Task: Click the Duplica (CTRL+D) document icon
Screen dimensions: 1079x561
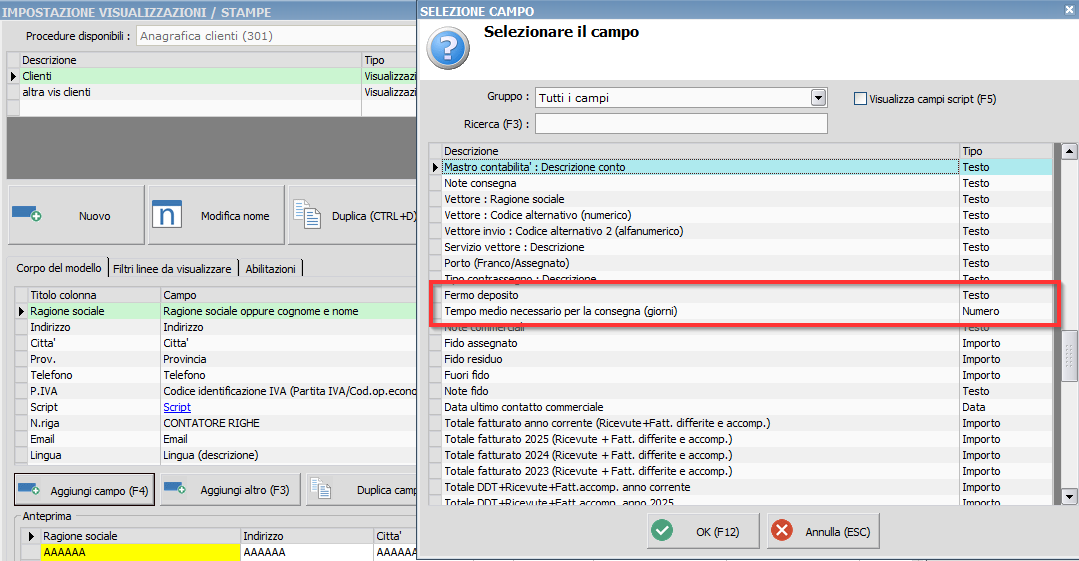Action: click(x=307, y=214)
